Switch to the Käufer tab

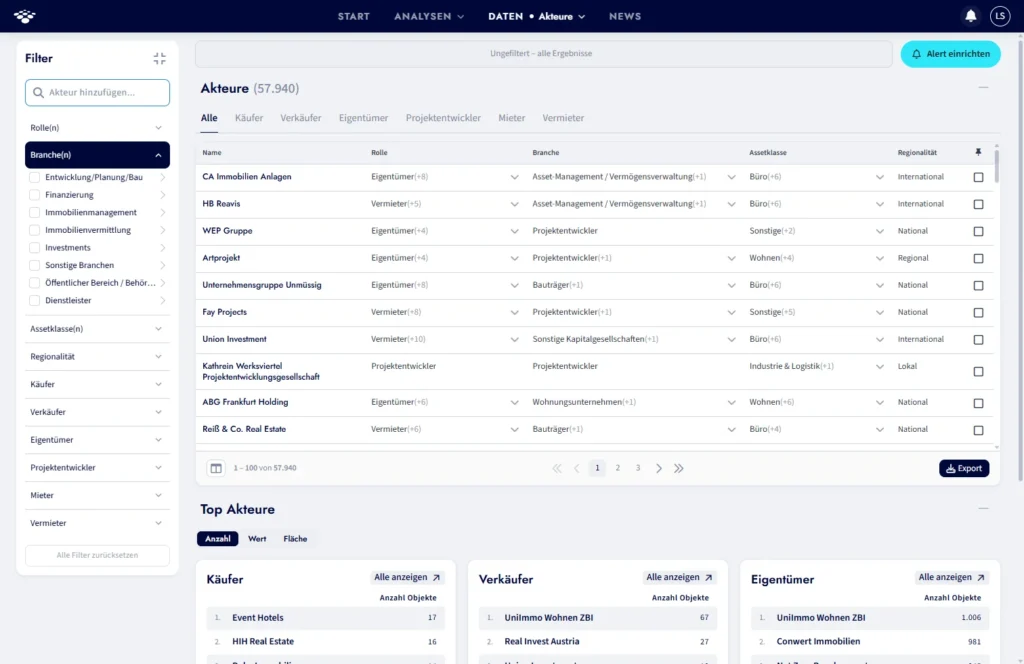[249, 118]
